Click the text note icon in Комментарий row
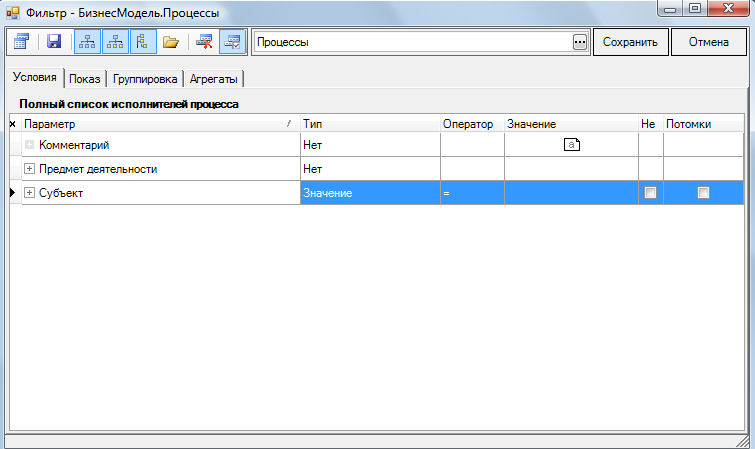This screenshot has height=449, width=755. click(572, 145)
